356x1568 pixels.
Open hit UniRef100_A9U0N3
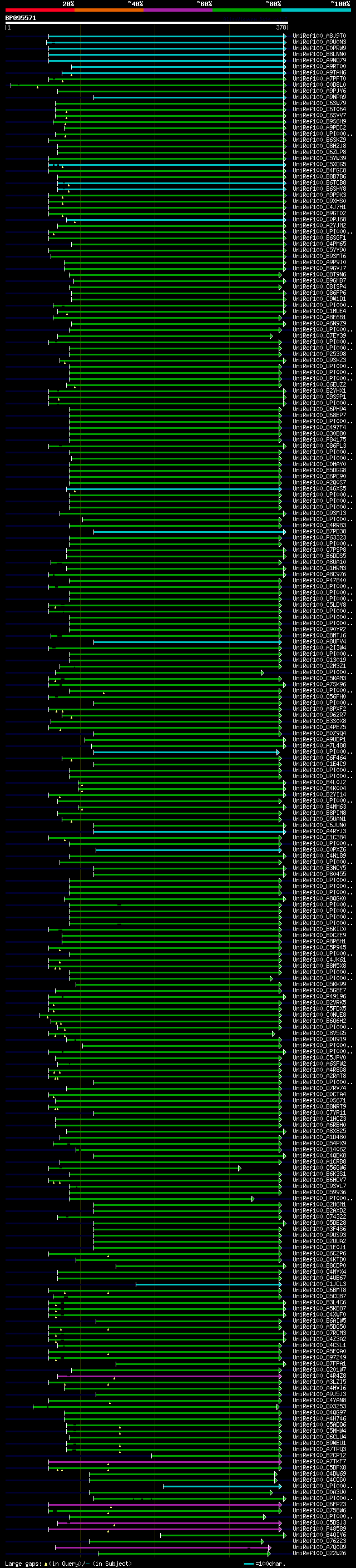319,42
